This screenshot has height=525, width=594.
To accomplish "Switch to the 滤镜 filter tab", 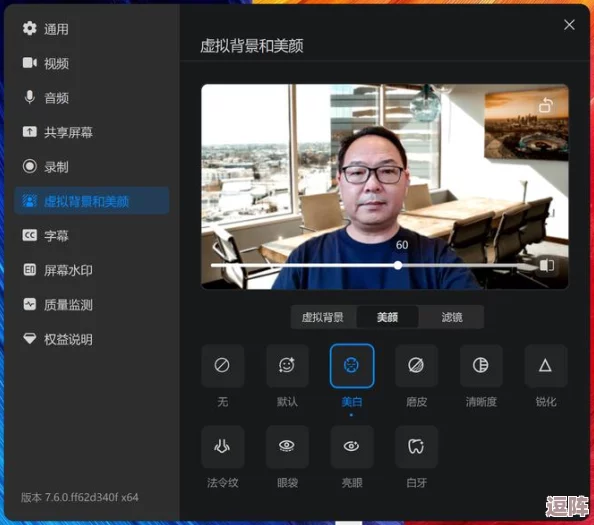I will point(452,317).
